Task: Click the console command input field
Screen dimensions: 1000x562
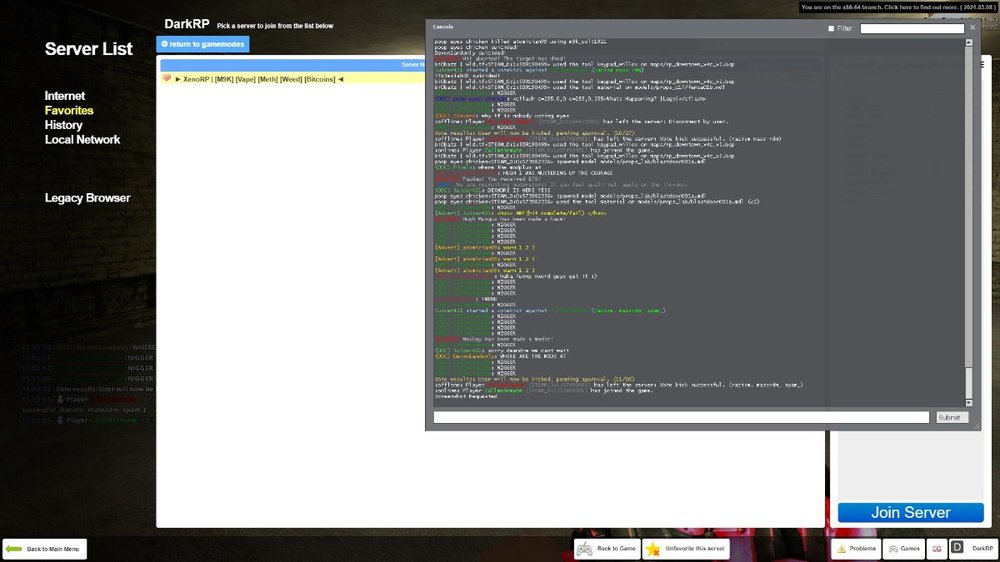Action: click(x=680, y=418)
